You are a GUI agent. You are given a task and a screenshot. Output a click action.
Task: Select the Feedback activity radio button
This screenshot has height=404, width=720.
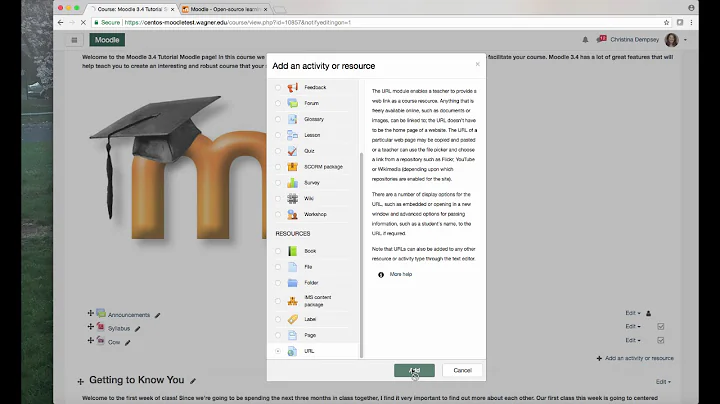point(278,87)
